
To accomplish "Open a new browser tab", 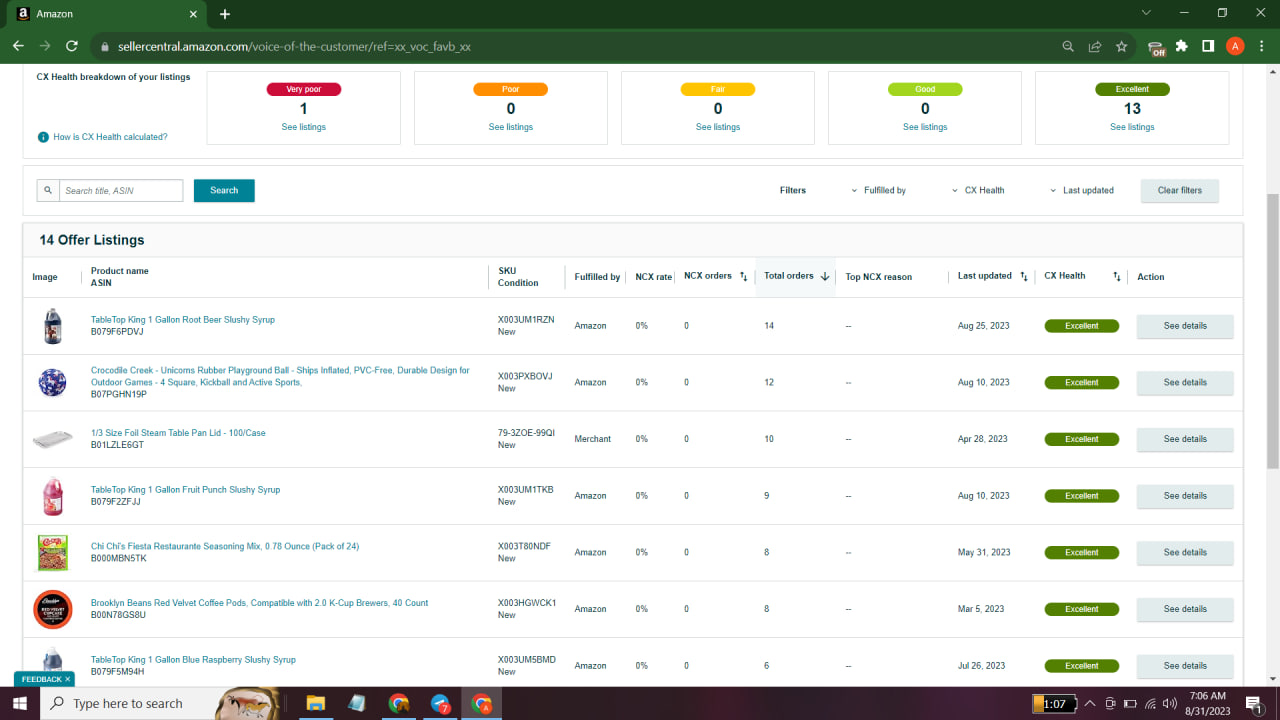I will tap(225, 14).
